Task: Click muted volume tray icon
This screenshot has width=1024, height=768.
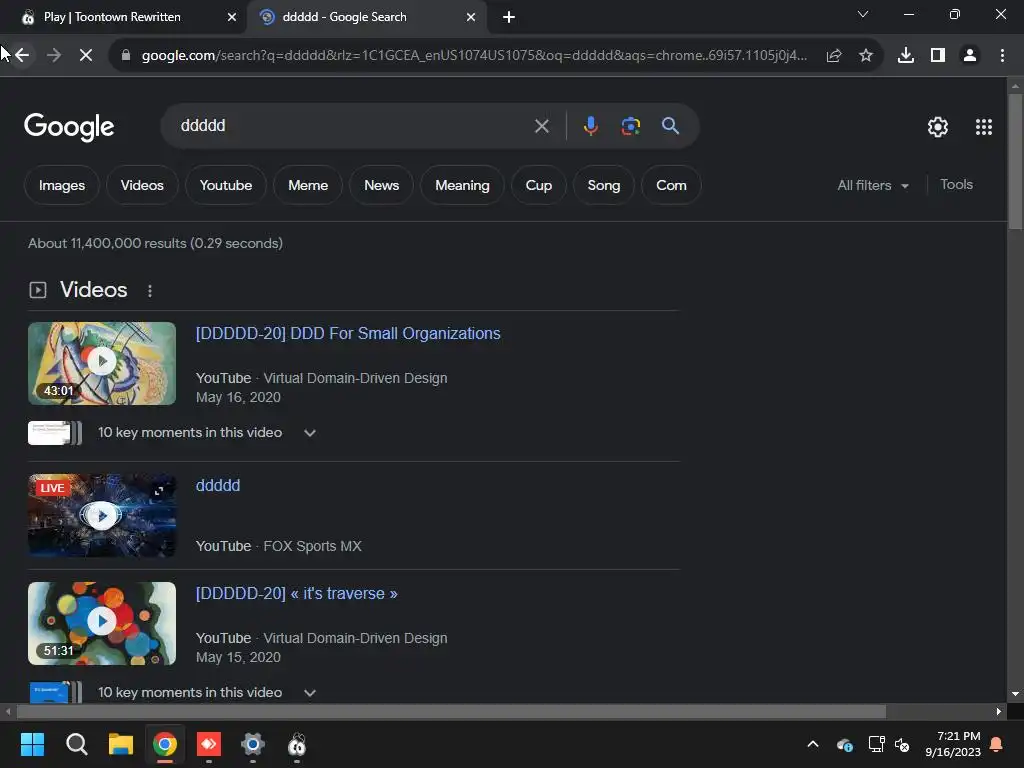Action: click(x=902, y=744)
